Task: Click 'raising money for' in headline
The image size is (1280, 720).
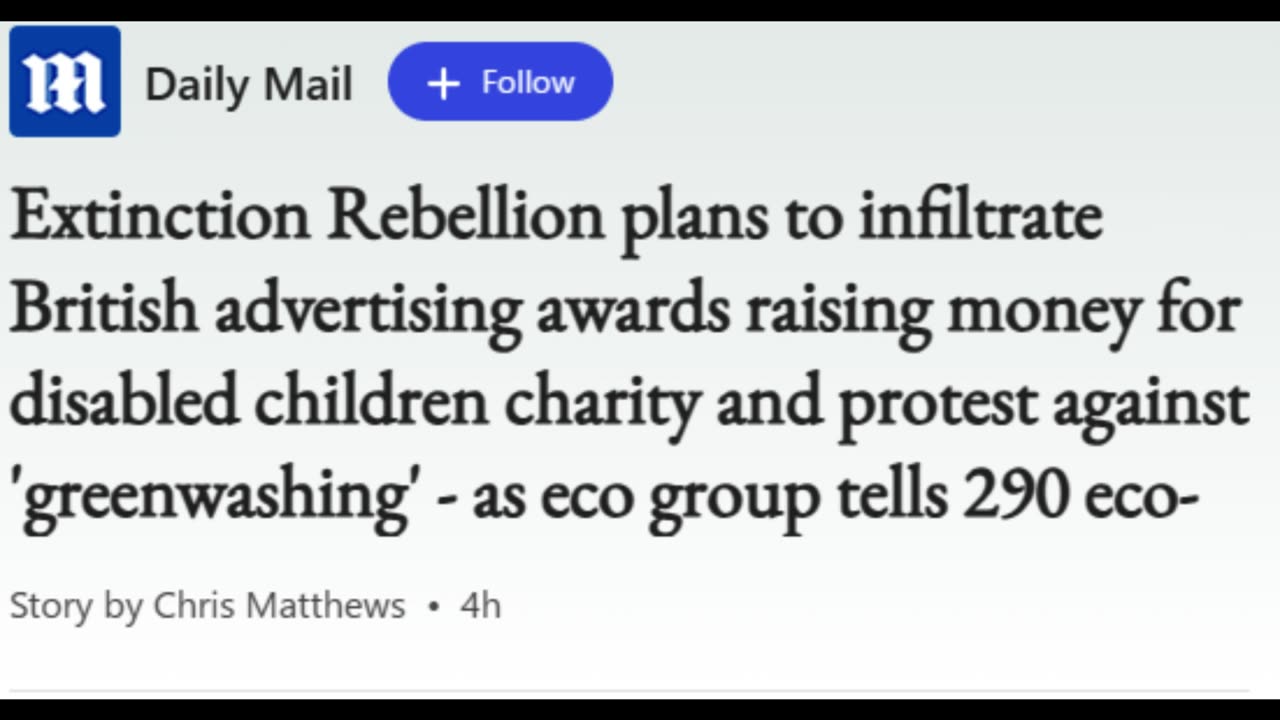Action: click(x=991, y=311)
